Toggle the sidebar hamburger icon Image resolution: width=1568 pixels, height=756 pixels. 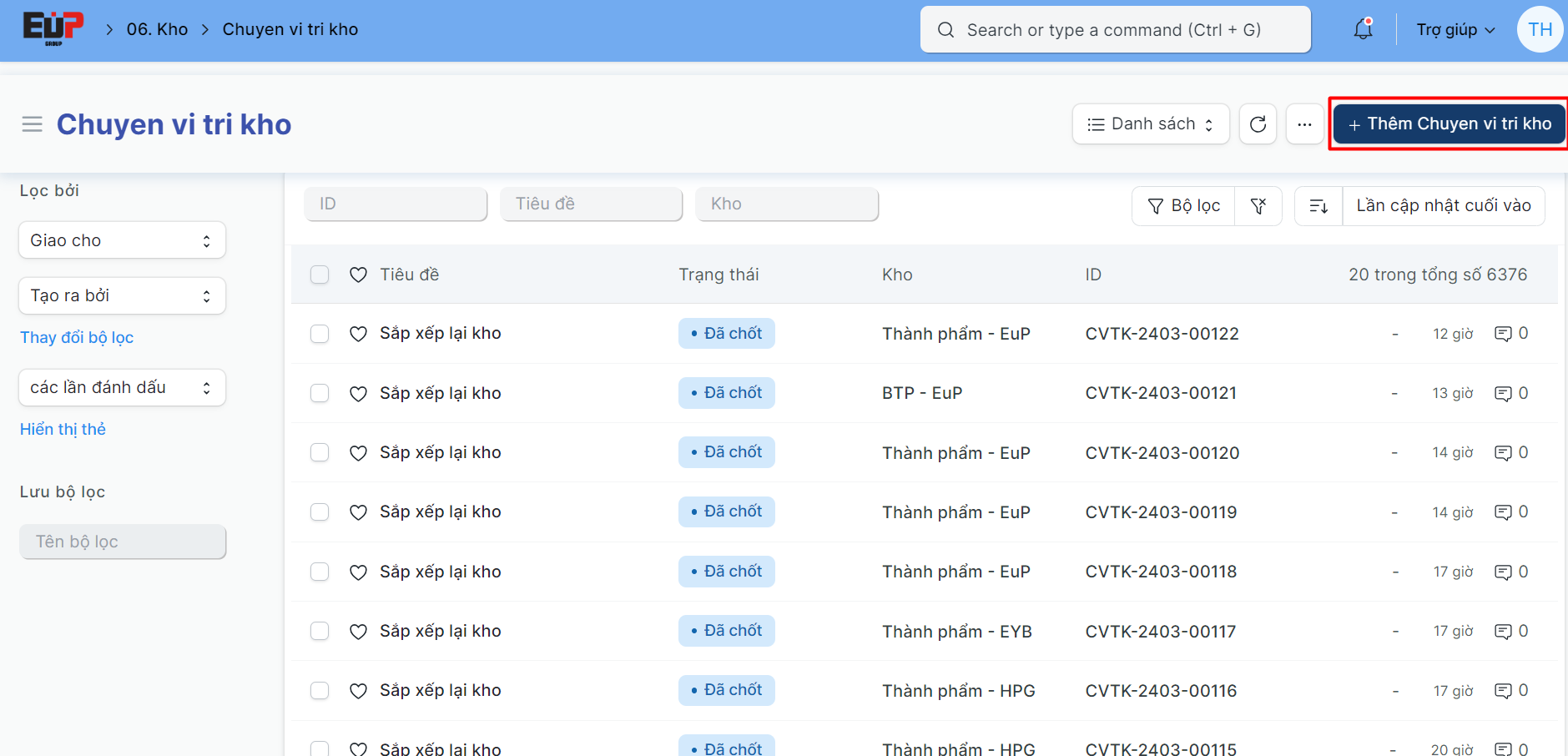click(32, 124)
